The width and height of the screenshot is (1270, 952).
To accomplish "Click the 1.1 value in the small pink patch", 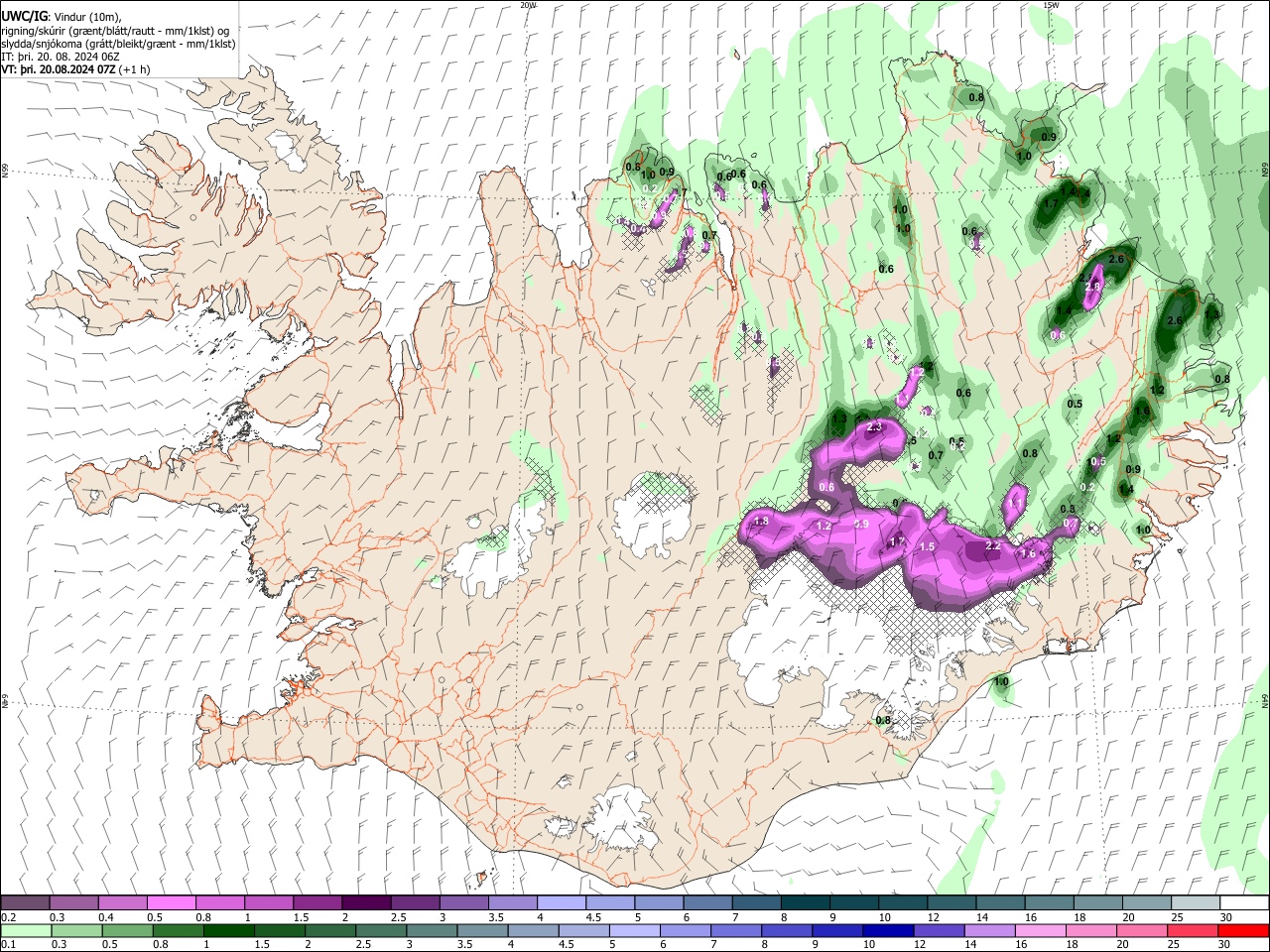I will coord(1016,504).
